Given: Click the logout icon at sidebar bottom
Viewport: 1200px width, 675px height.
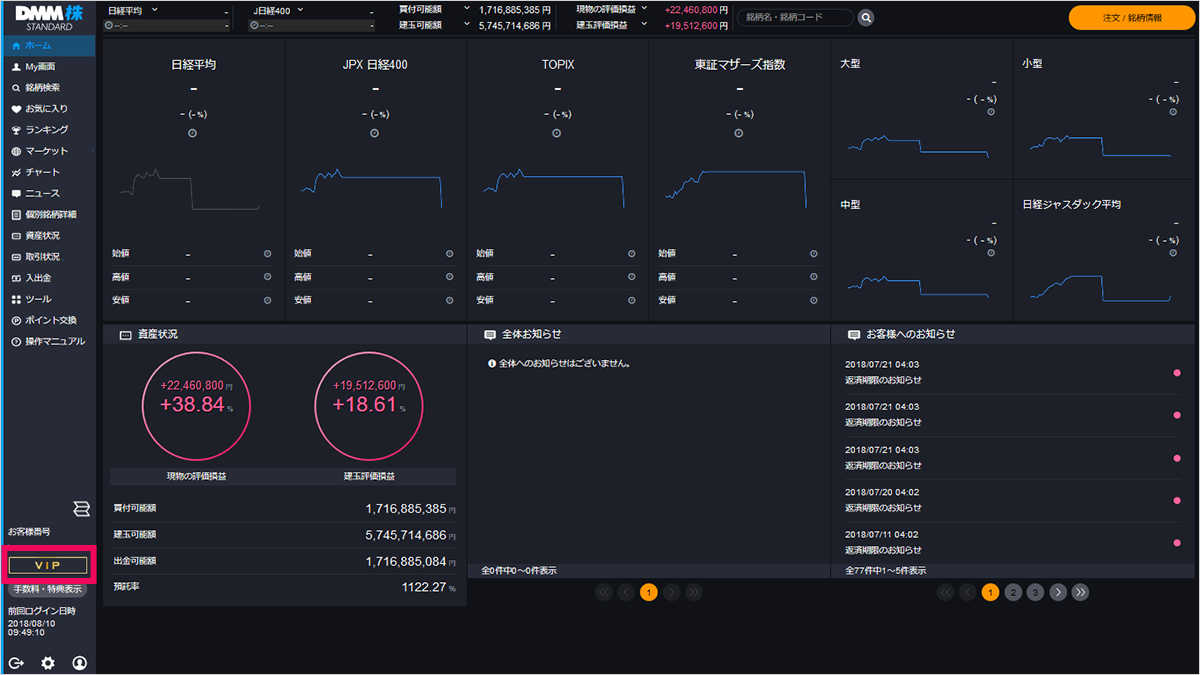Looking at the screenshot, I should [16, 663].
